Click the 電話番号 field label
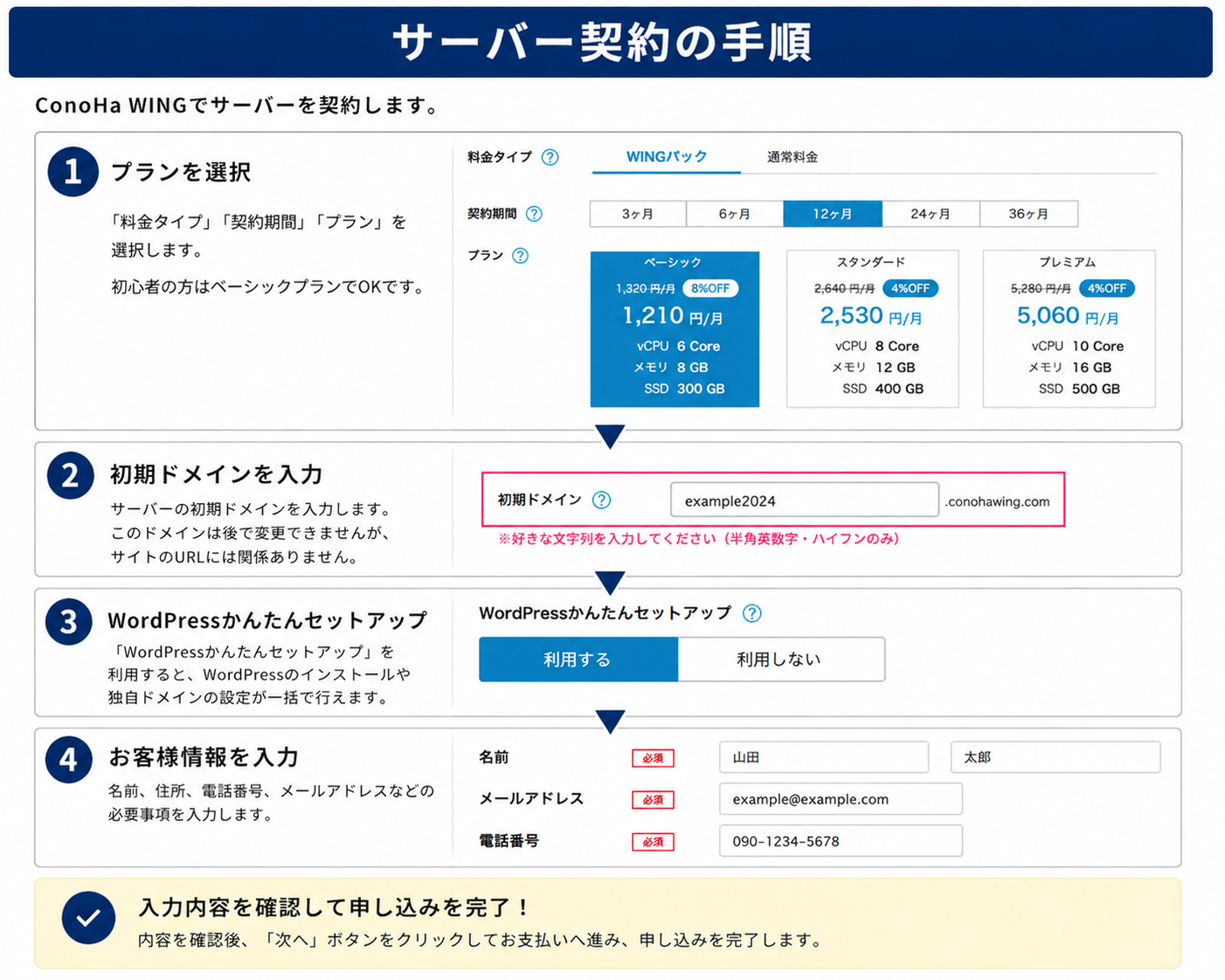 (x=509, y=841)
